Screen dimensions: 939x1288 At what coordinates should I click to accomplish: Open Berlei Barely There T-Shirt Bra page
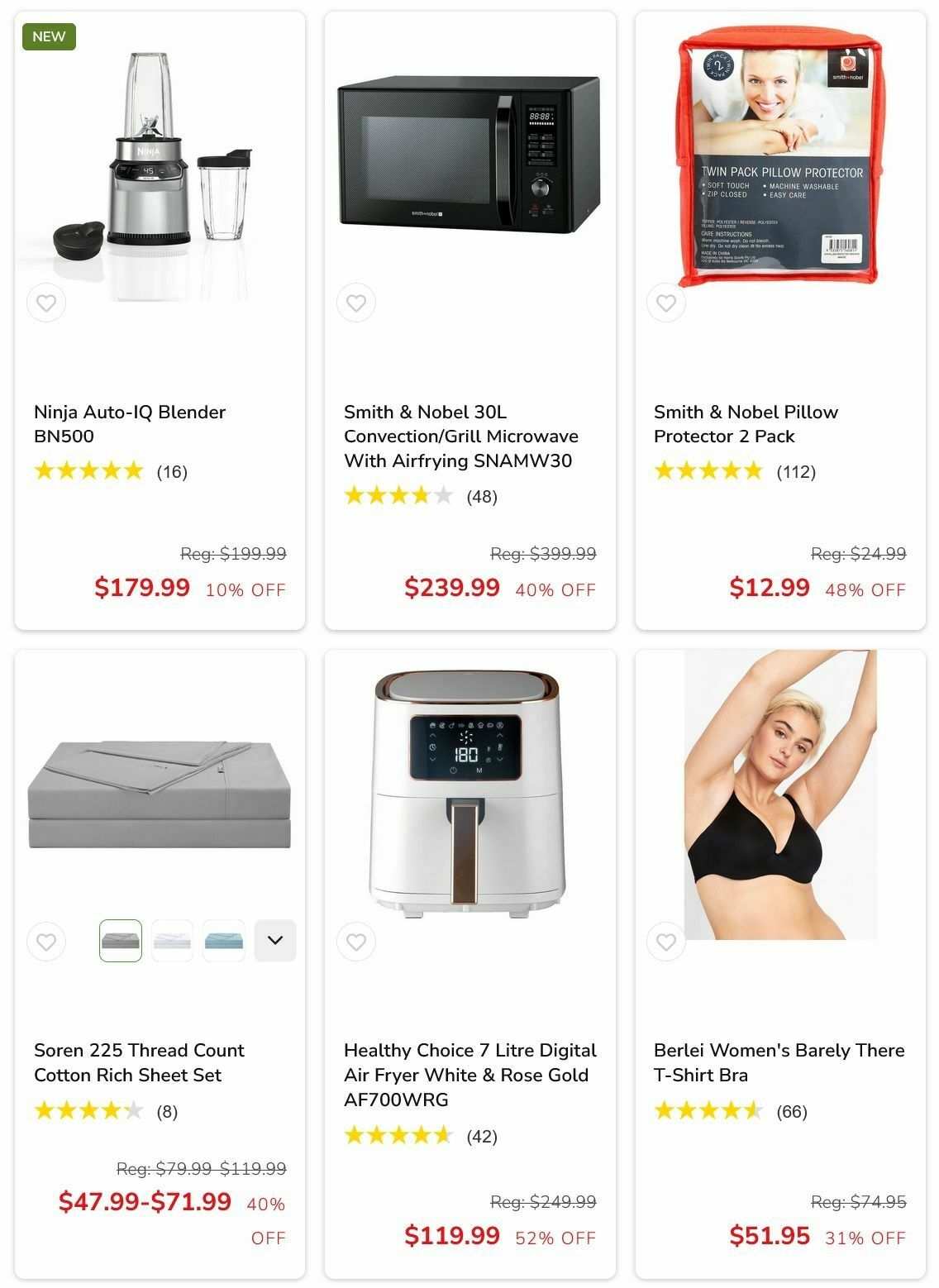(779, 1063)
